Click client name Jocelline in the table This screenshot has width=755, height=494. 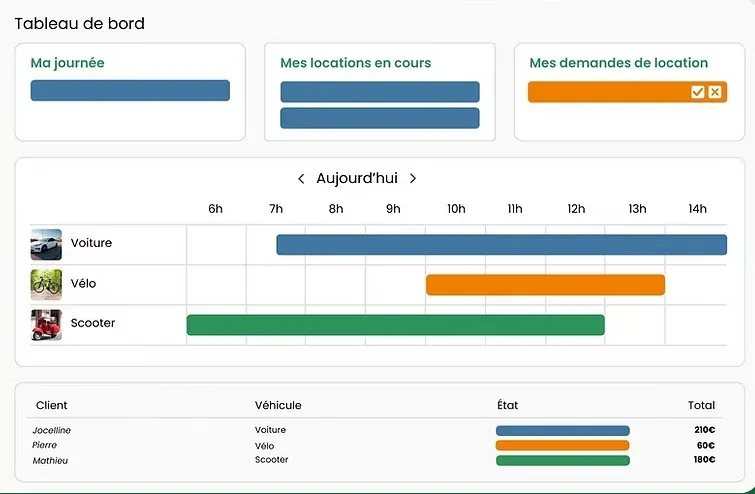[52, 430]
